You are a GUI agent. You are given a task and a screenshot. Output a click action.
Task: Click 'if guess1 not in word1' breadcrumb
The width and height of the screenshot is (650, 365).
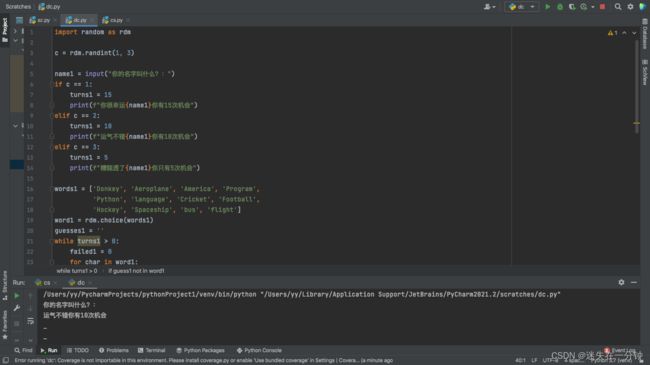coord(136,271)
